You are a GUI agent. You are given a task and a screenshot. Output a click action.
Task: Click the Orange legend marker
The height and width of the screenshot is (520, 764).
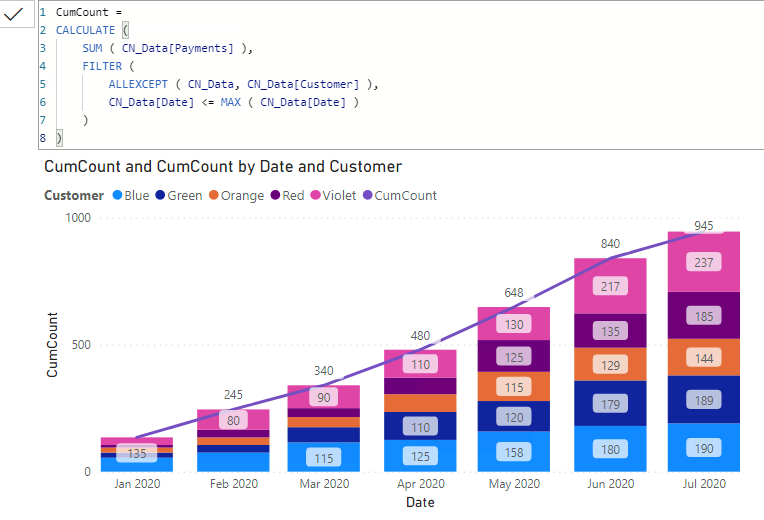213,195
